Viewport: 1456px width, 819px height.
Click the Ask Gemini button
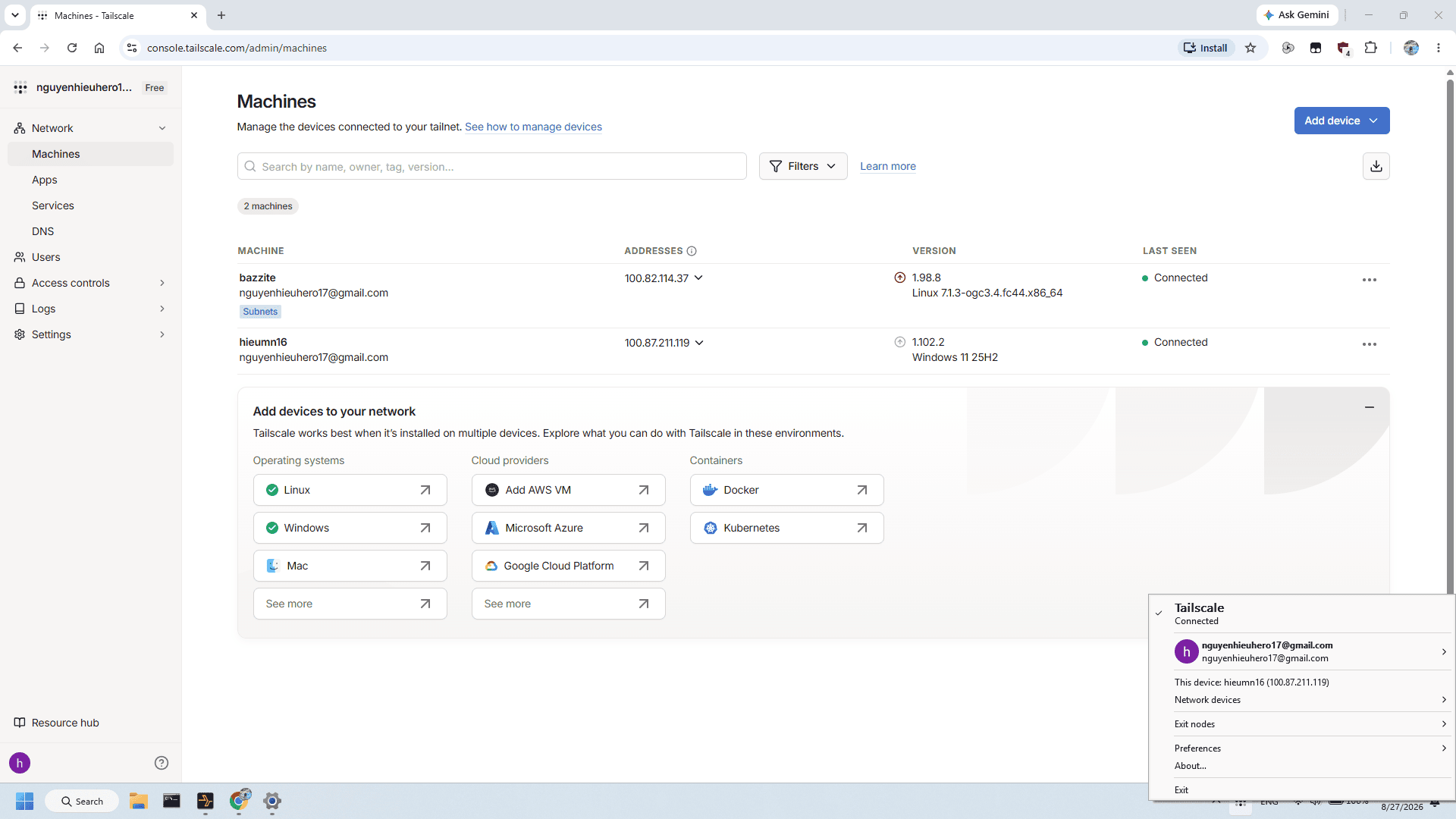pyautogui.click(x=1297, y=15)
